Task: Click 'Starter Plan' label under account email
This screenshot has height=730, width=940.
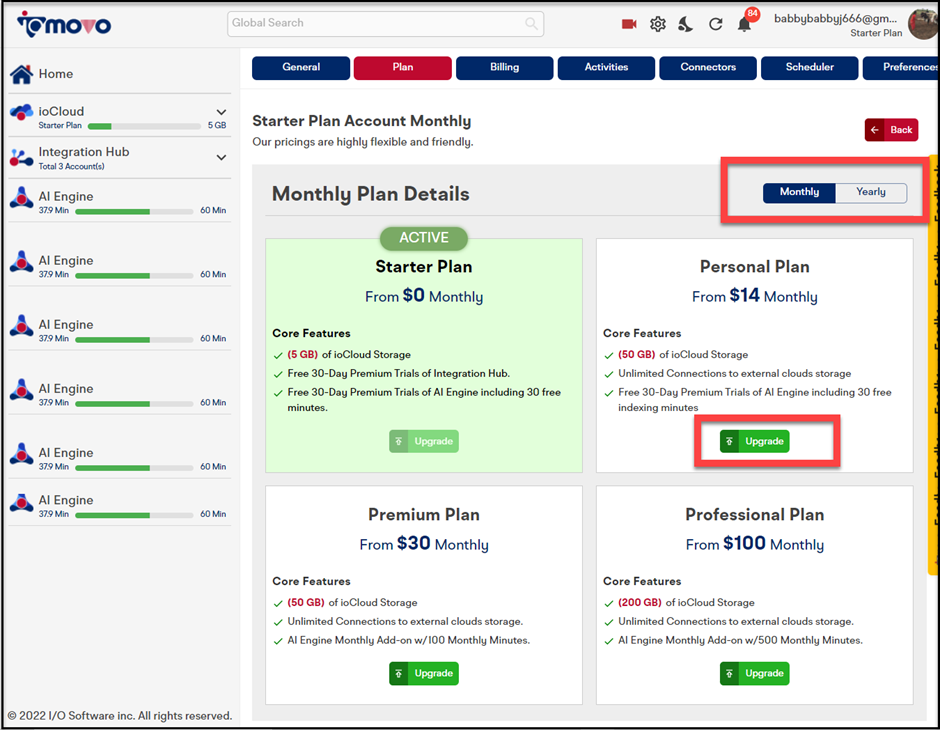Action: tap(876, 34)
